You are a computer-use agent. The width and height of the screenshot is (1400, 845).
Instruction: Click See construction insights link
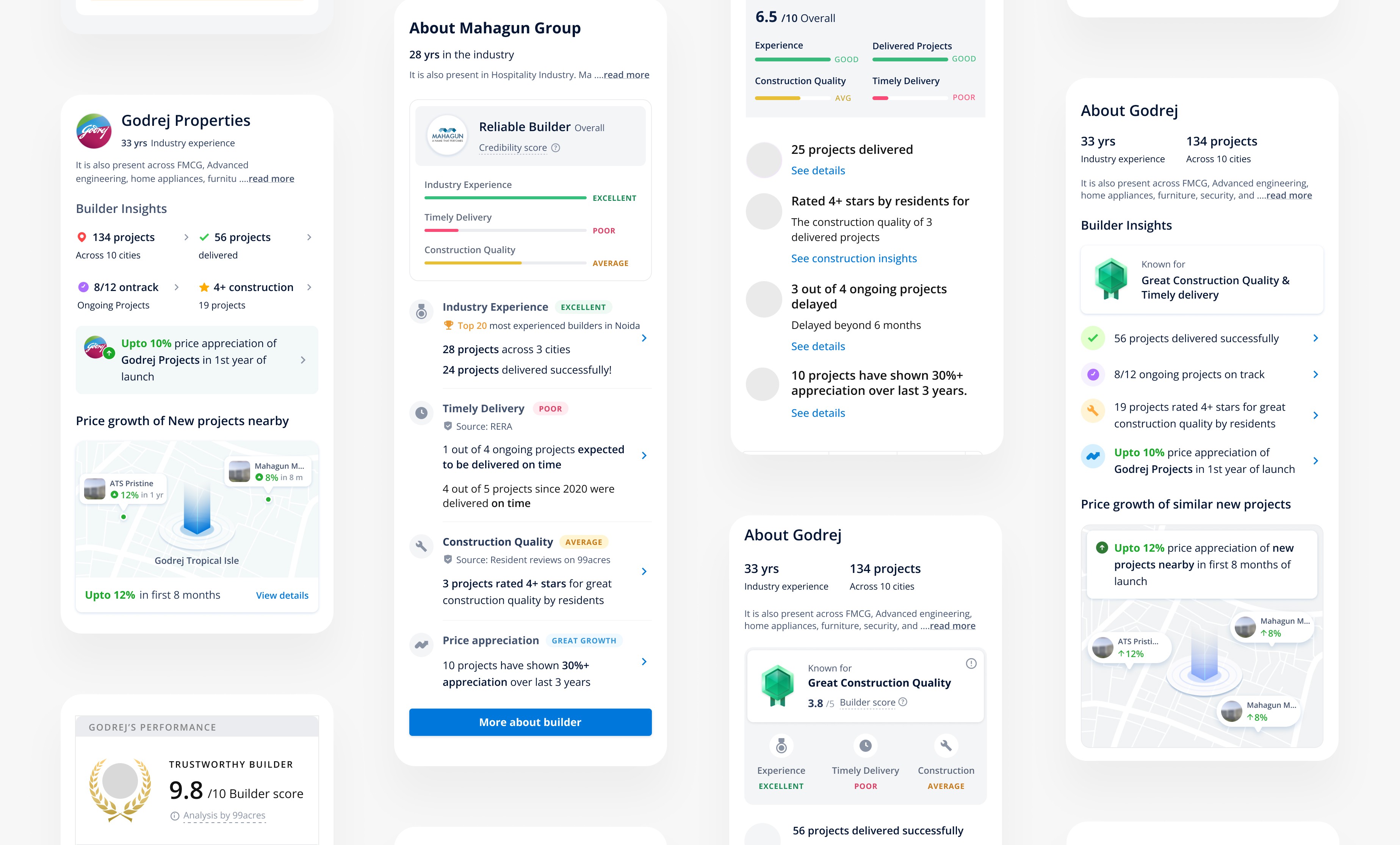coord(853,258)
